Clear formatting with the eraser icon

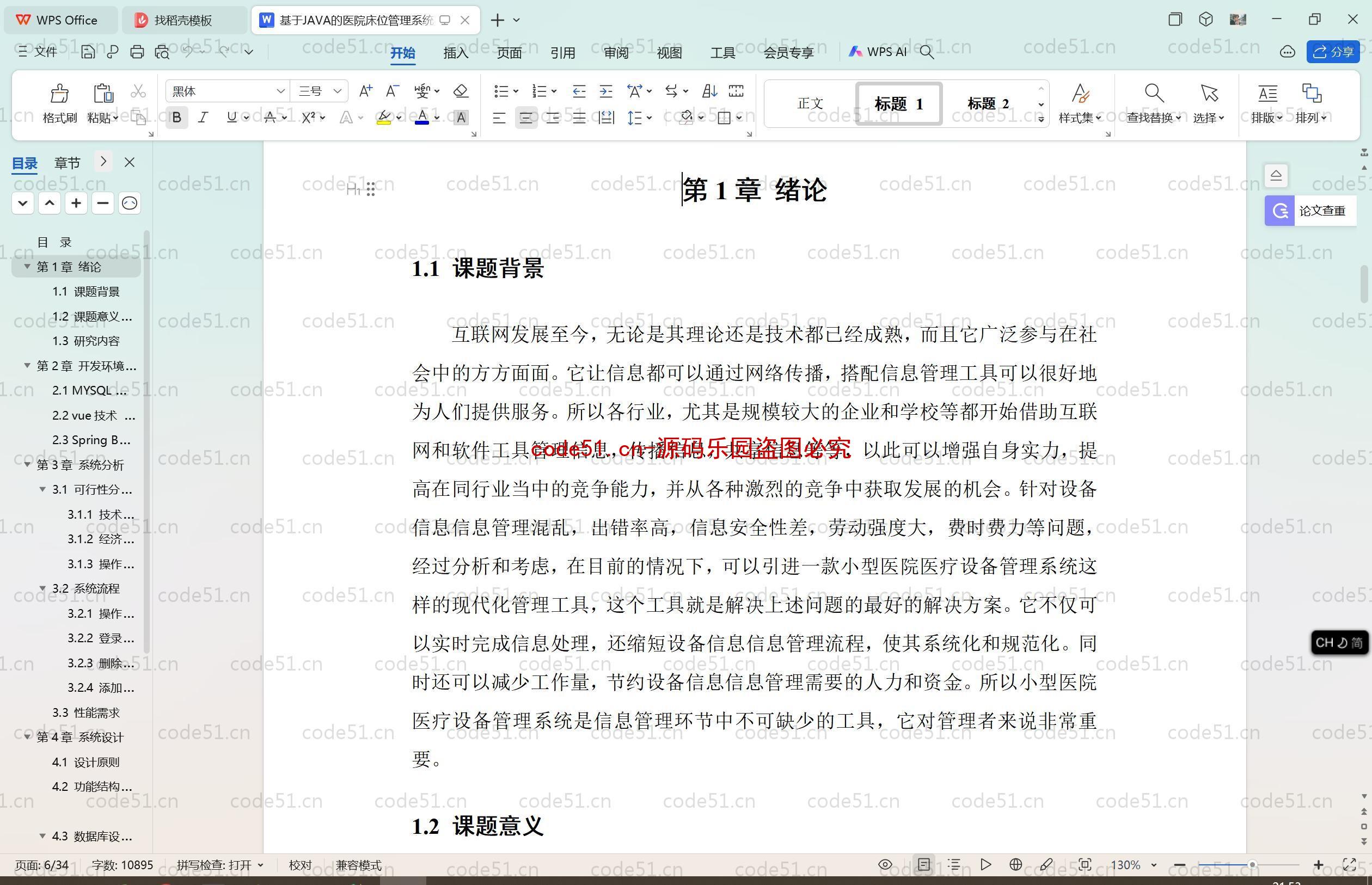point(461,91)
